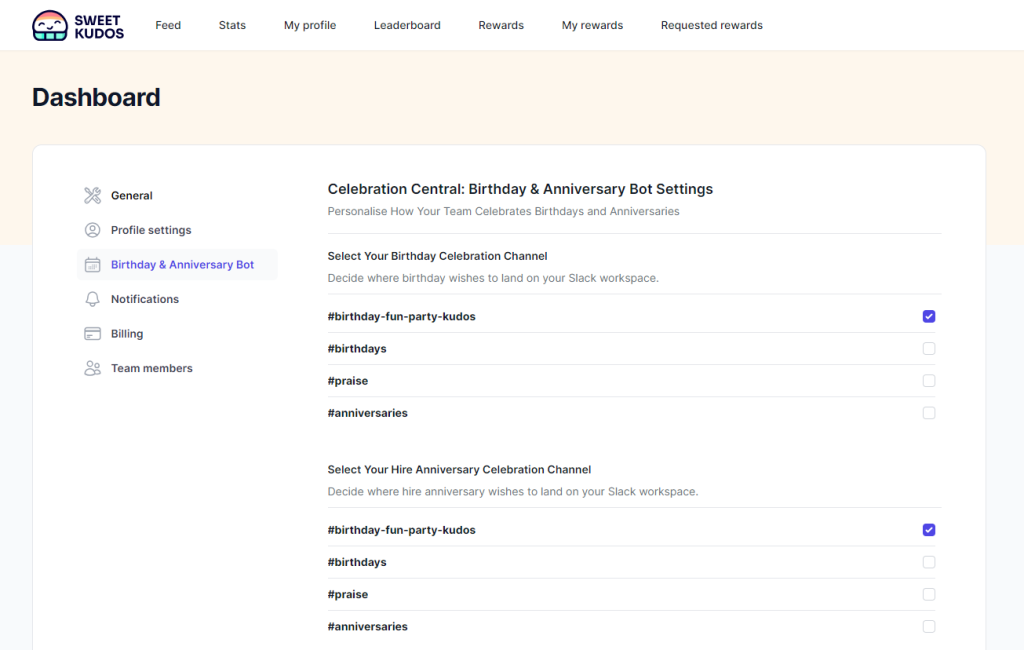The width and height of the screenshot is (1024, 650).
Task: Enable #praise checkbox for birthday channel
Action: tap(929, 381)
